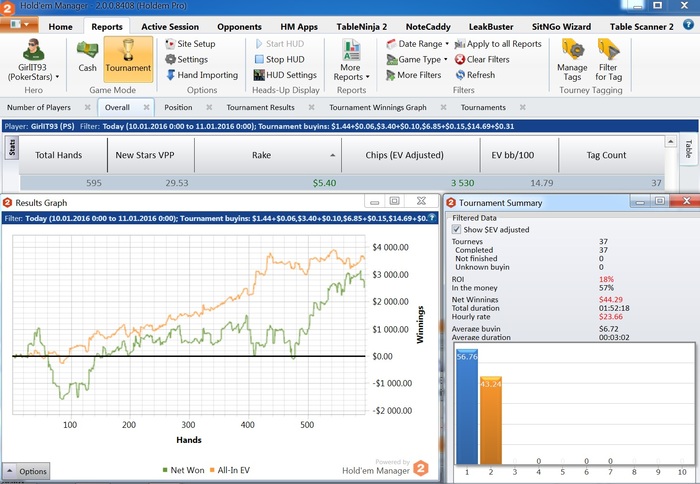Click Results Graph filter help icon
This screenshot has width=700, height=484.
coord(432,218)
